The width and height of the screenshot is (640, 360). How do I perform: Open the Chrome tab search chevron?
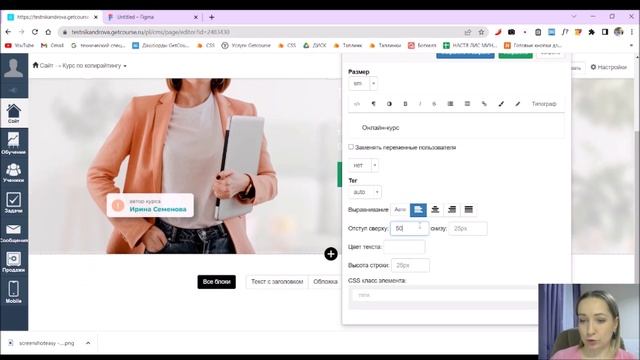click(x=574, y=17)
